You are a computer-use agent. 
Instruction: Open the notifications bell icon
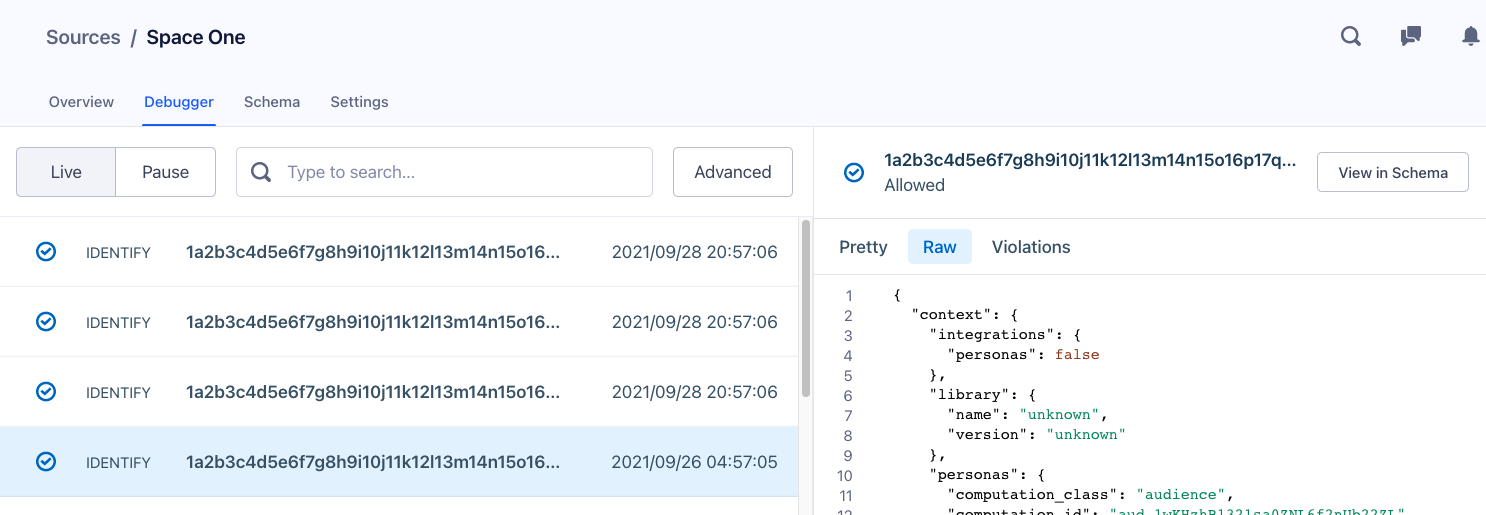(1470, 37)
